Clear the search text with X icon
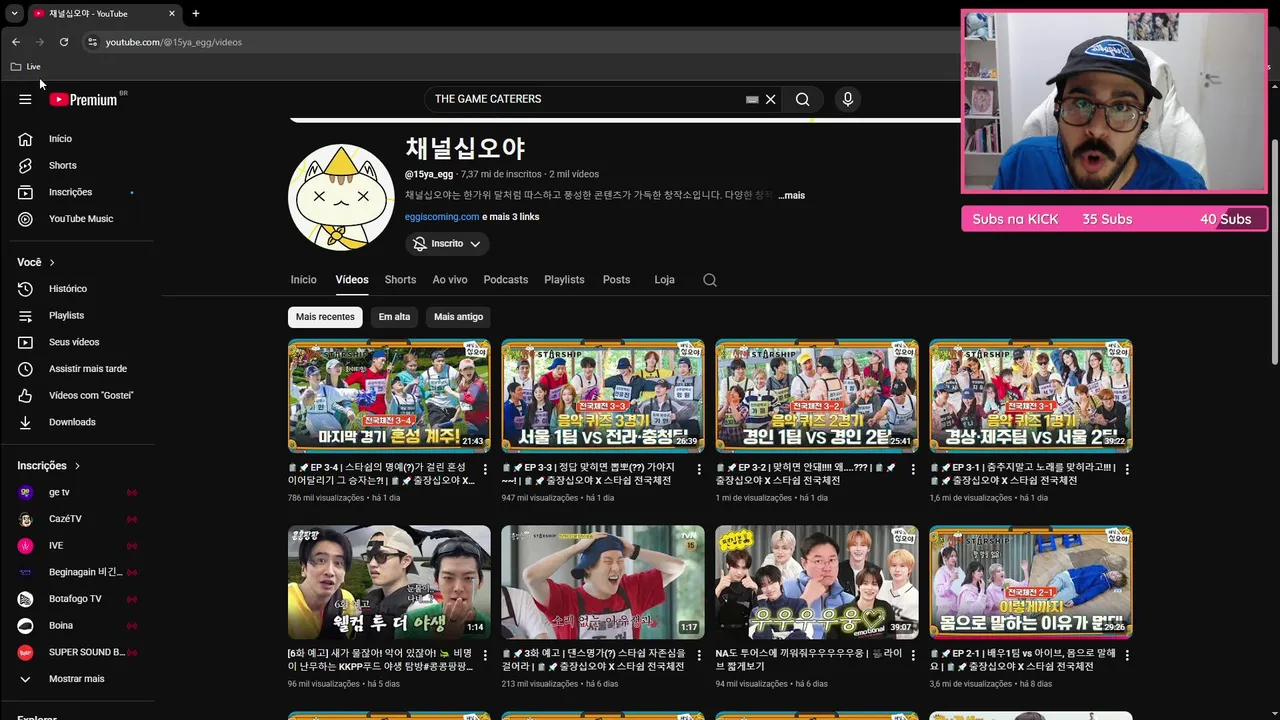This screenshot has height=720, width=1280. tap(770, 99)
